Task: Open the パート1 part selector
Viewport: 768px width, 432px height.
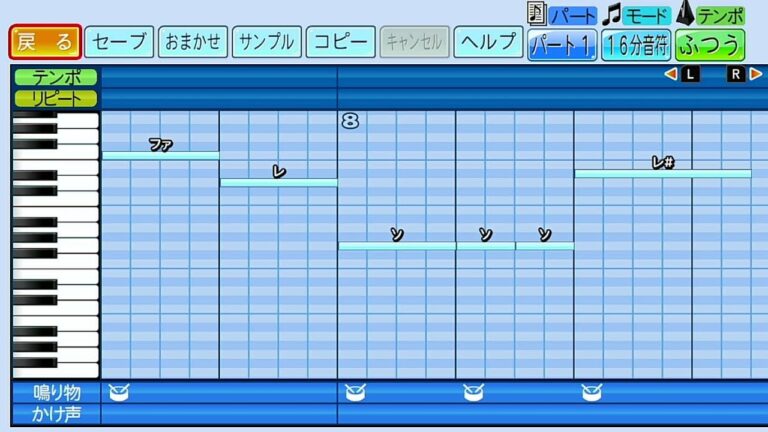Action: tap(562, 45)
